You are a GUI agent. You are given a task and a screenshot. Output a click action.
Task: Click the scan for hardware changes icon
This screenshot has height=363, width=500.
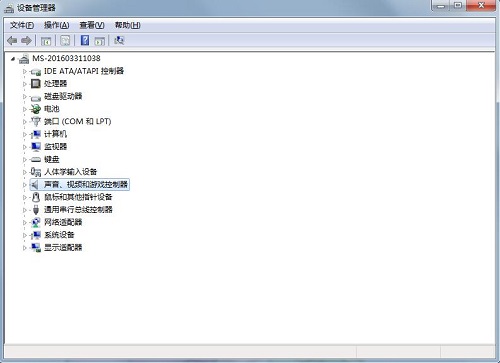click(x=119, y=40)
